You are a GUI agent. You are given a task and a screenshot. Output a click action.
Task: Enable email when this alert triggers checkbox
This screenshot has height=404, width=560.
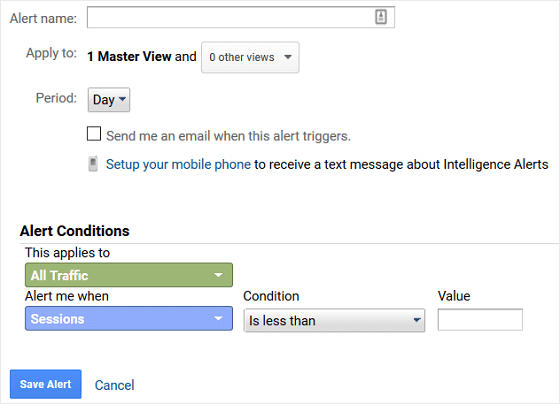coord(94,134)
